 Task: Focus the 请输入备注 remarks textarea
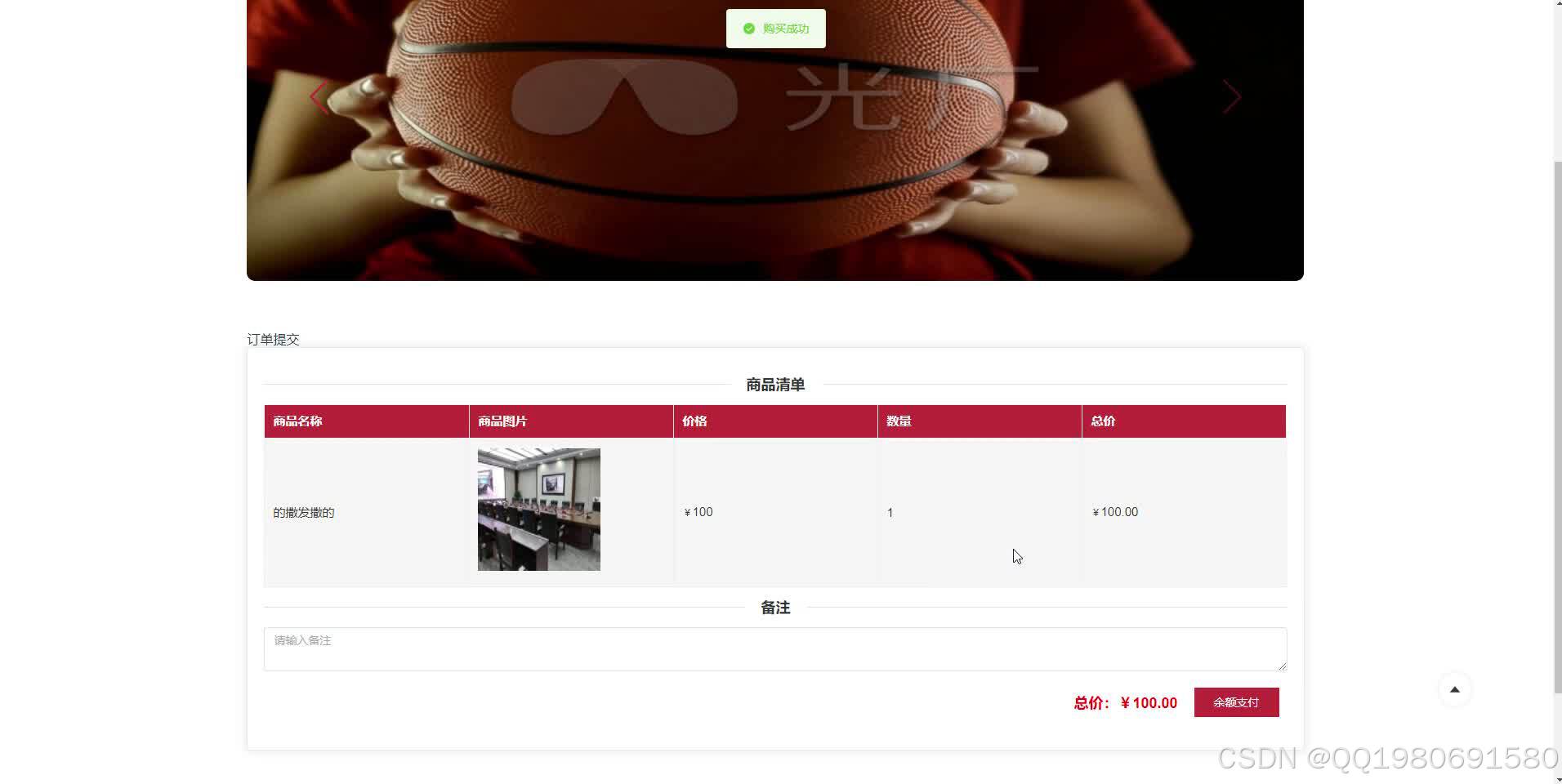pos(774,649)
